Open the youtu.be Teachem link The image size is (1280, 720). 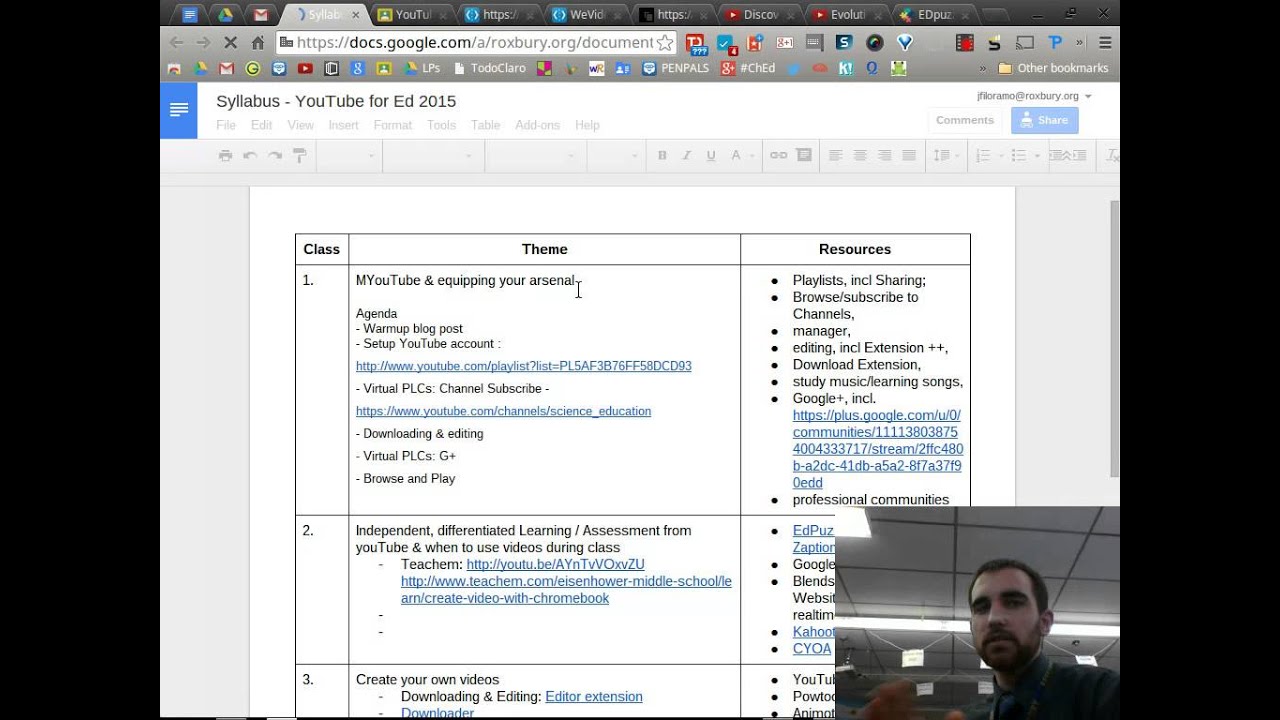pyautogui.click(x=555, y=565)
